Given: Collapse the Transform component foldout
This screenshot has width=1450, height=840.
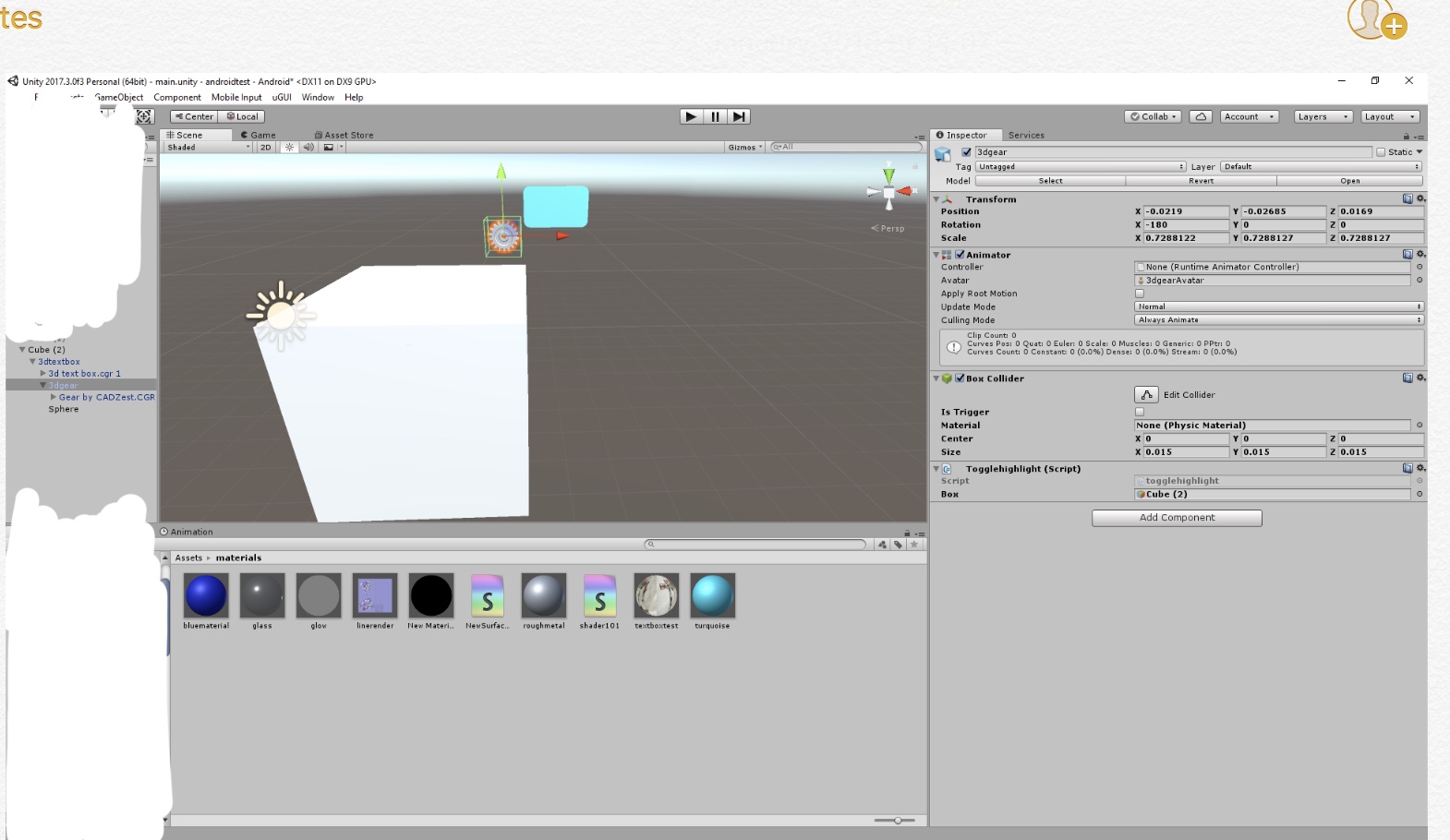Looking at the screenshot, I should click(x=936, y=199).
